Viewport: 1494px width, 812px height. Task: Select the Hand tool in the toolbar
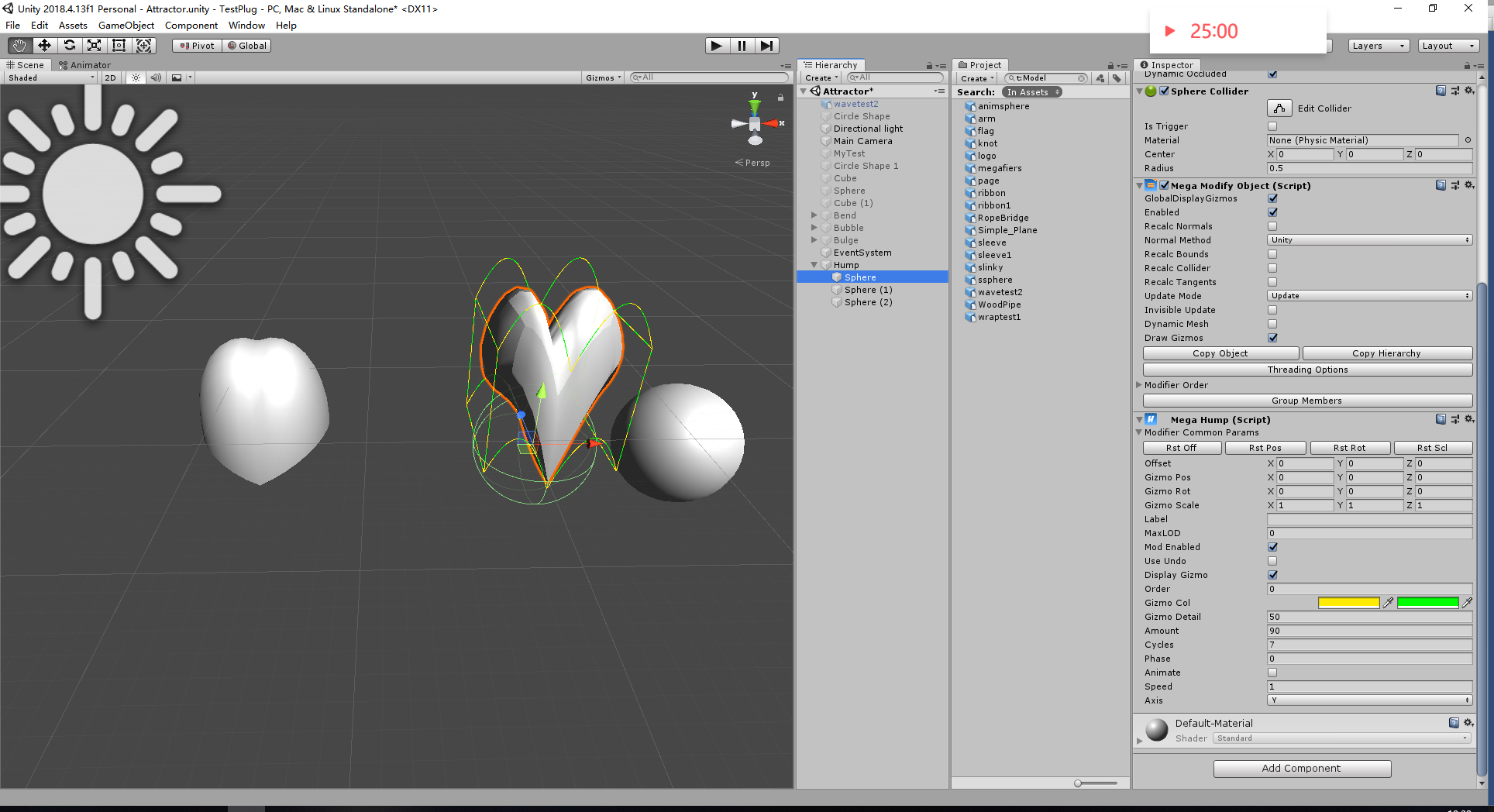point(19,46)
